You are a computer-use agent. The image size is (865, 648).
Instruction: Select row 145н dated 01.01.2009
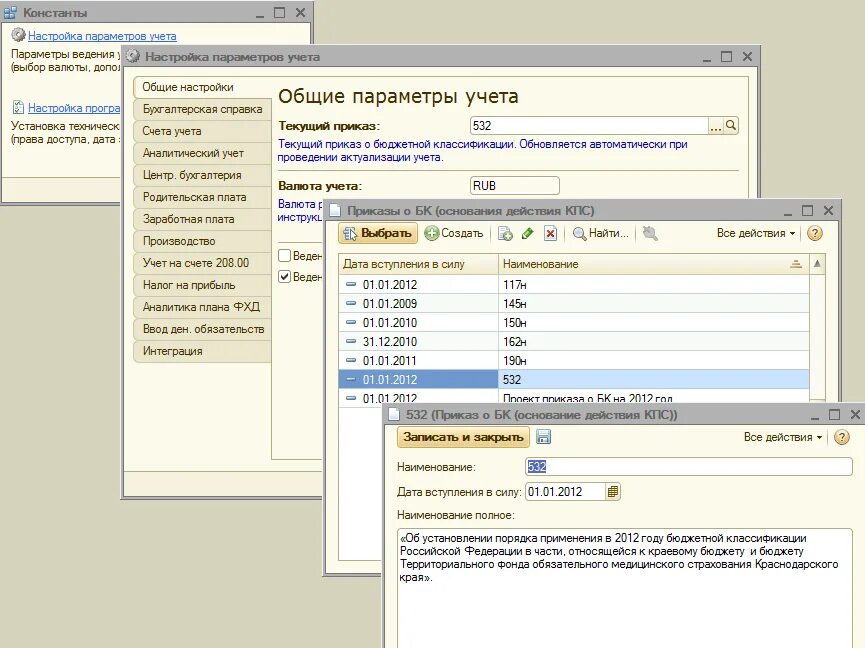click(x=574, y=303)
